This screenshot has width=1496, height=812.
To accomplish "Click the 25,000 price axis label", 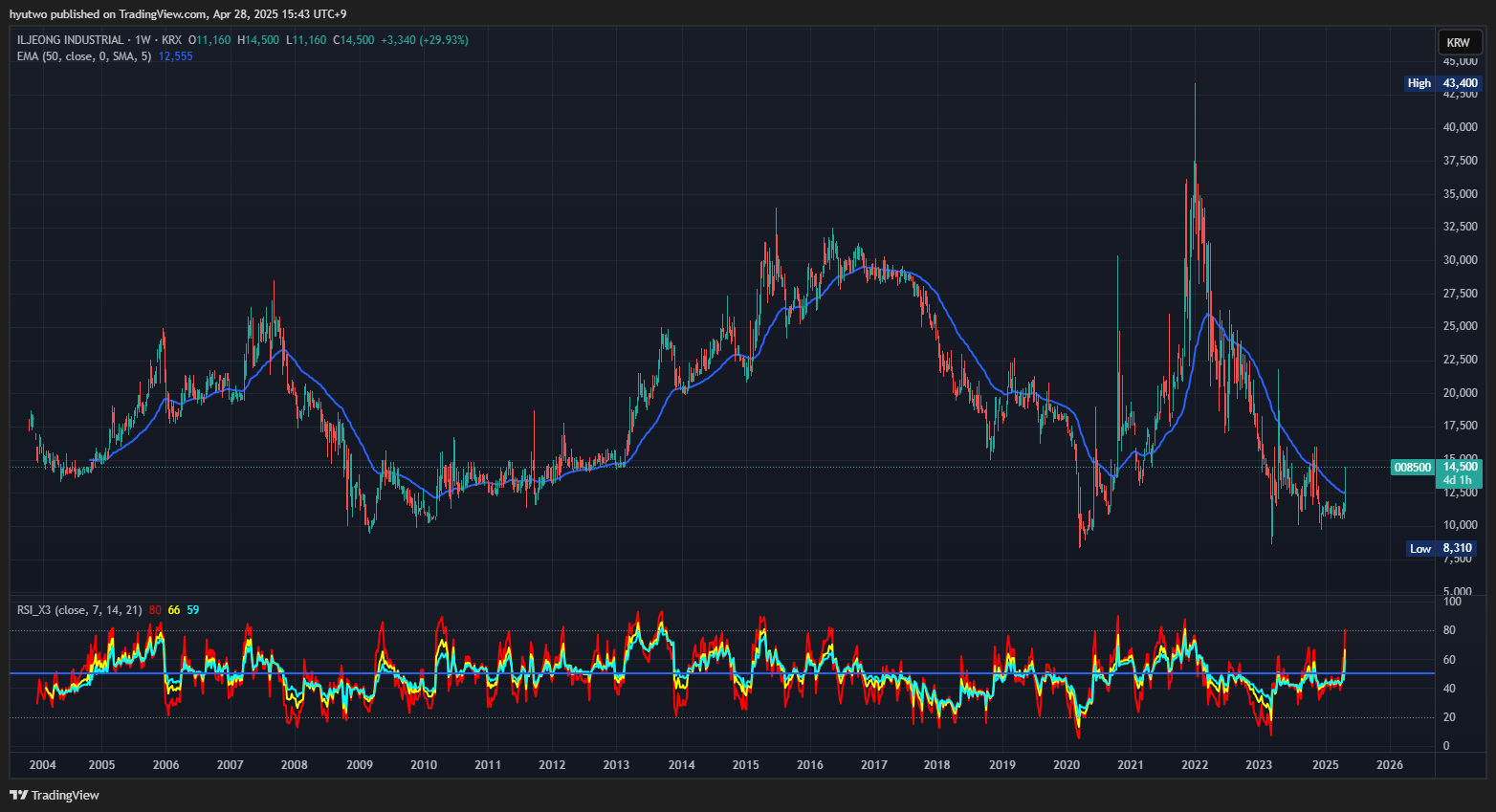I will (1461, 326).
